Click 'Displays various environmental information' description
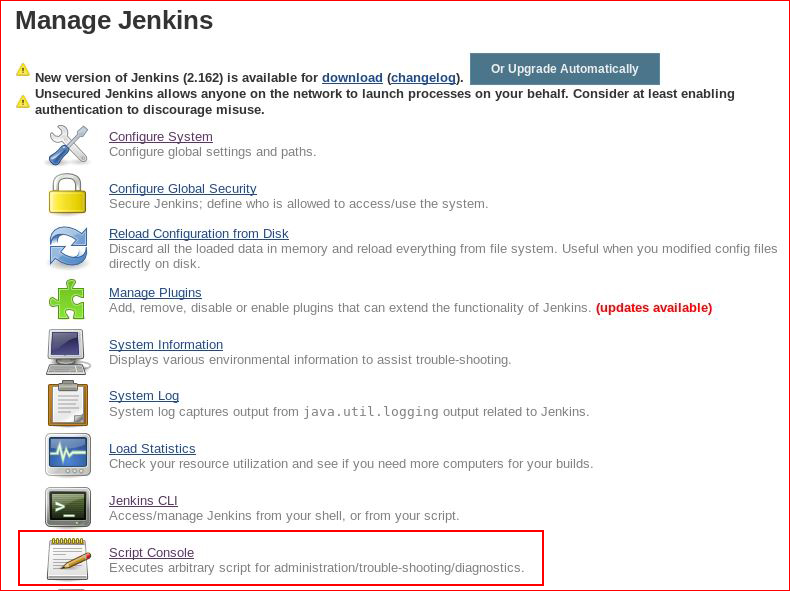The width and height of the screenshot is (790, 591). [x=310, y=360]
